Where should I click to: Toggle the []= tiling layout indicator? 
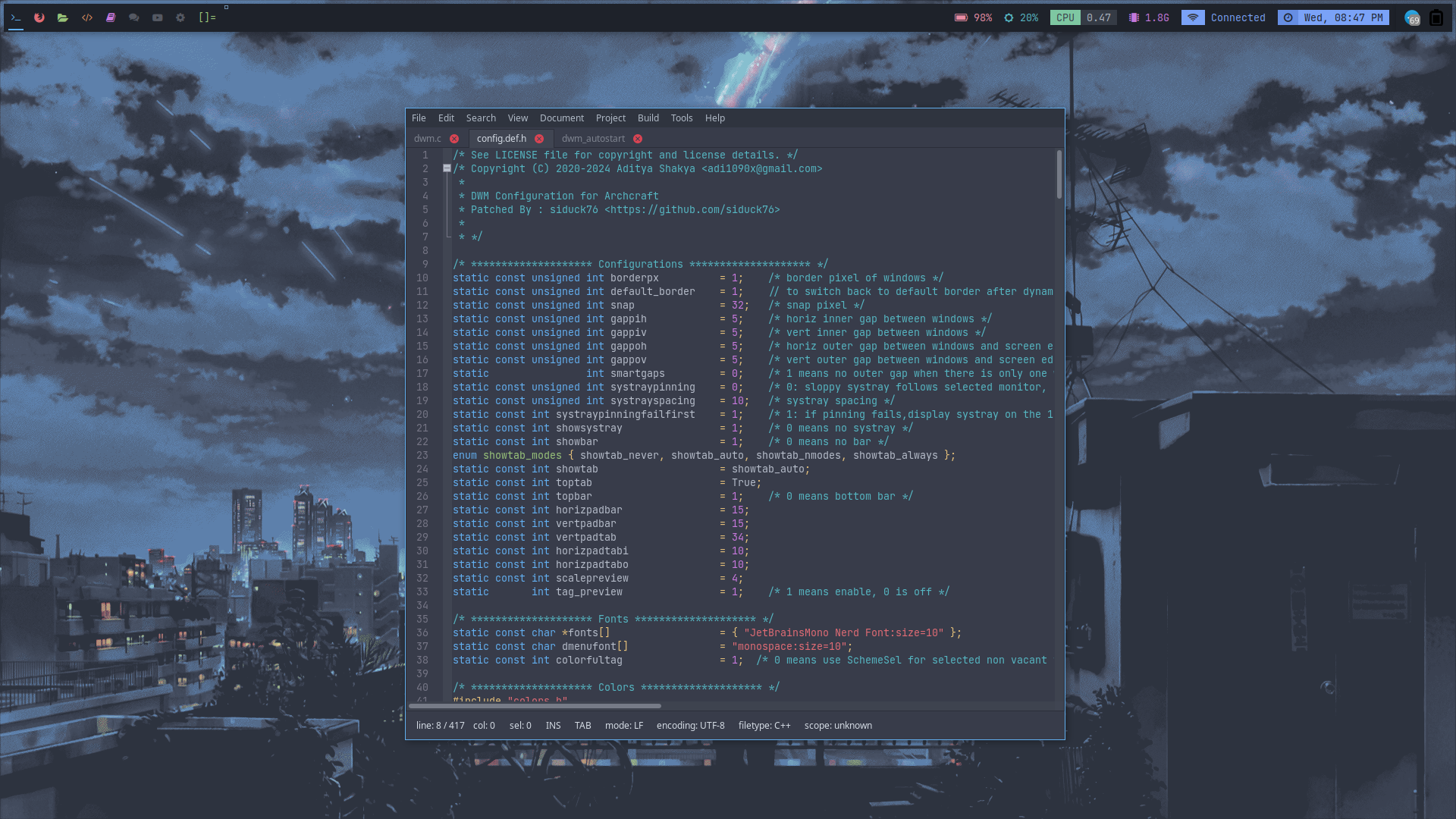point(207,17)
